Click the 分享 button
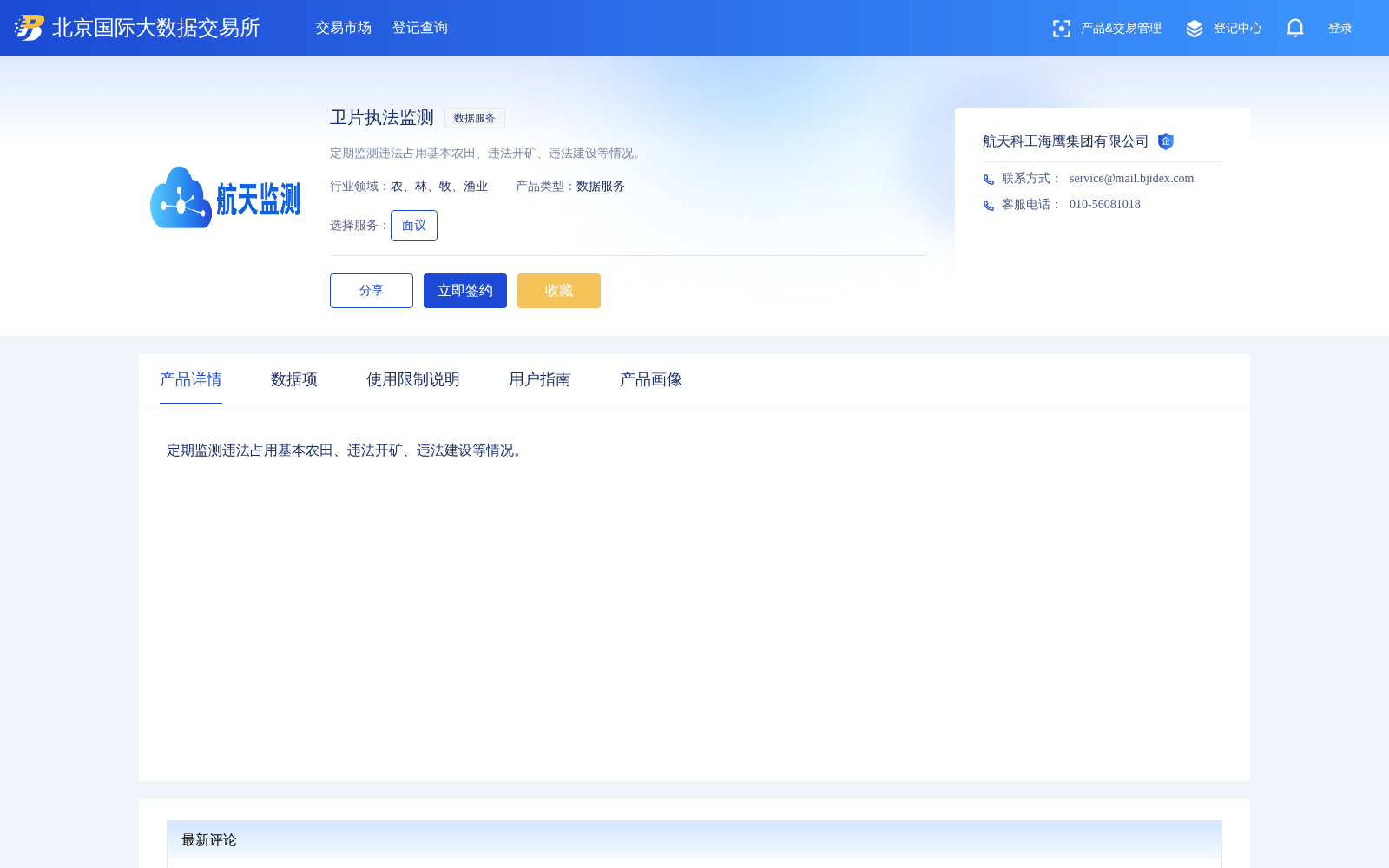1389x868 pixels. coord(372,291)
